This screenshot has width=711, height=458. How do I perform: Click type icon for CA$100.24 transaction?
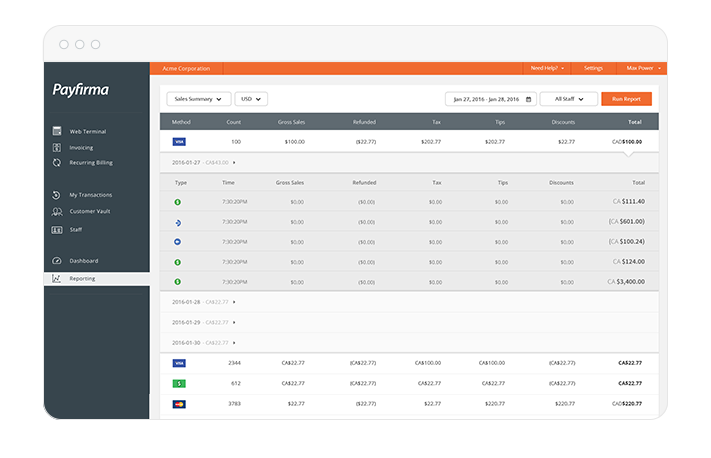click(178, 242)
